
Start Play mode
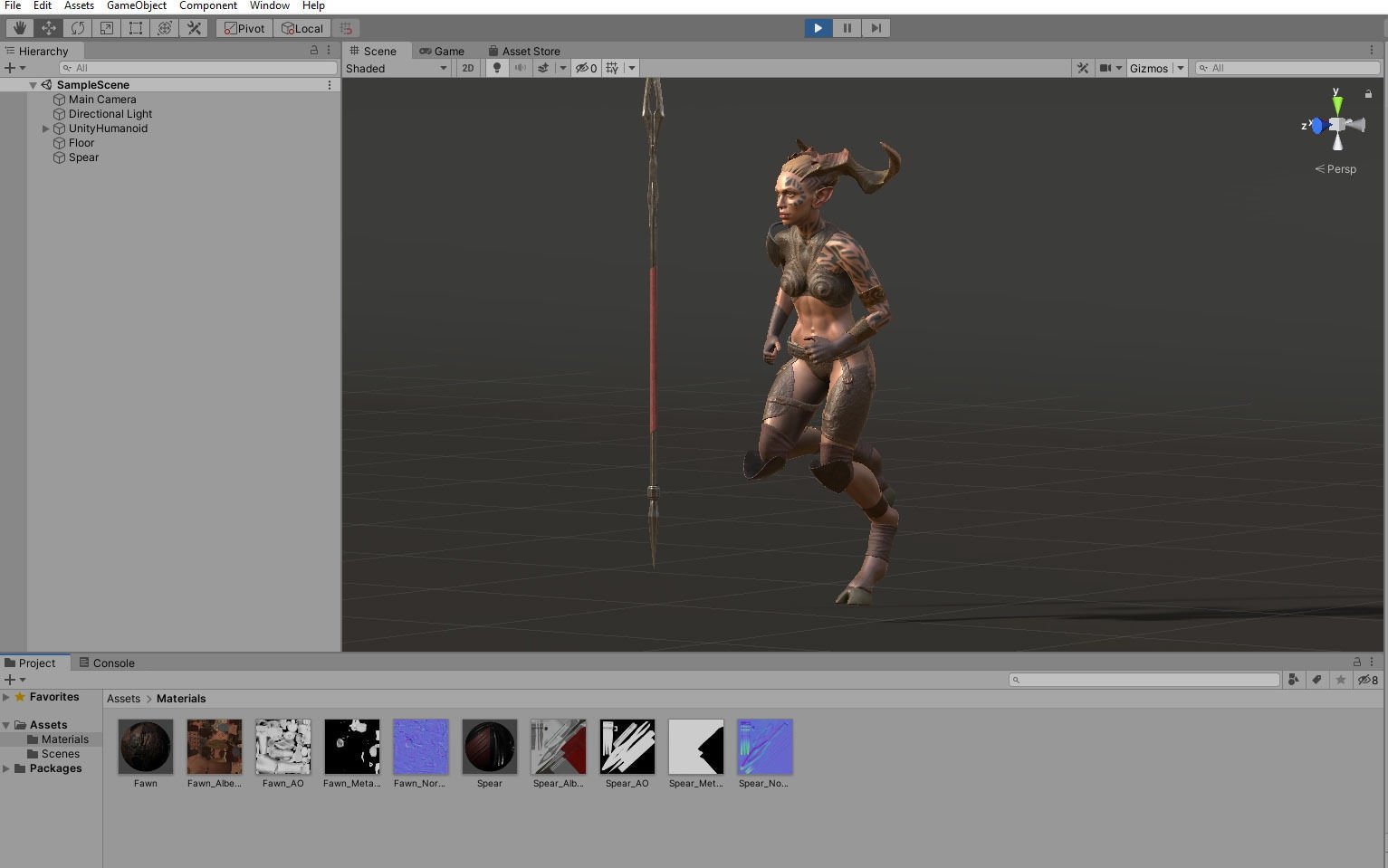pos(818,28)
